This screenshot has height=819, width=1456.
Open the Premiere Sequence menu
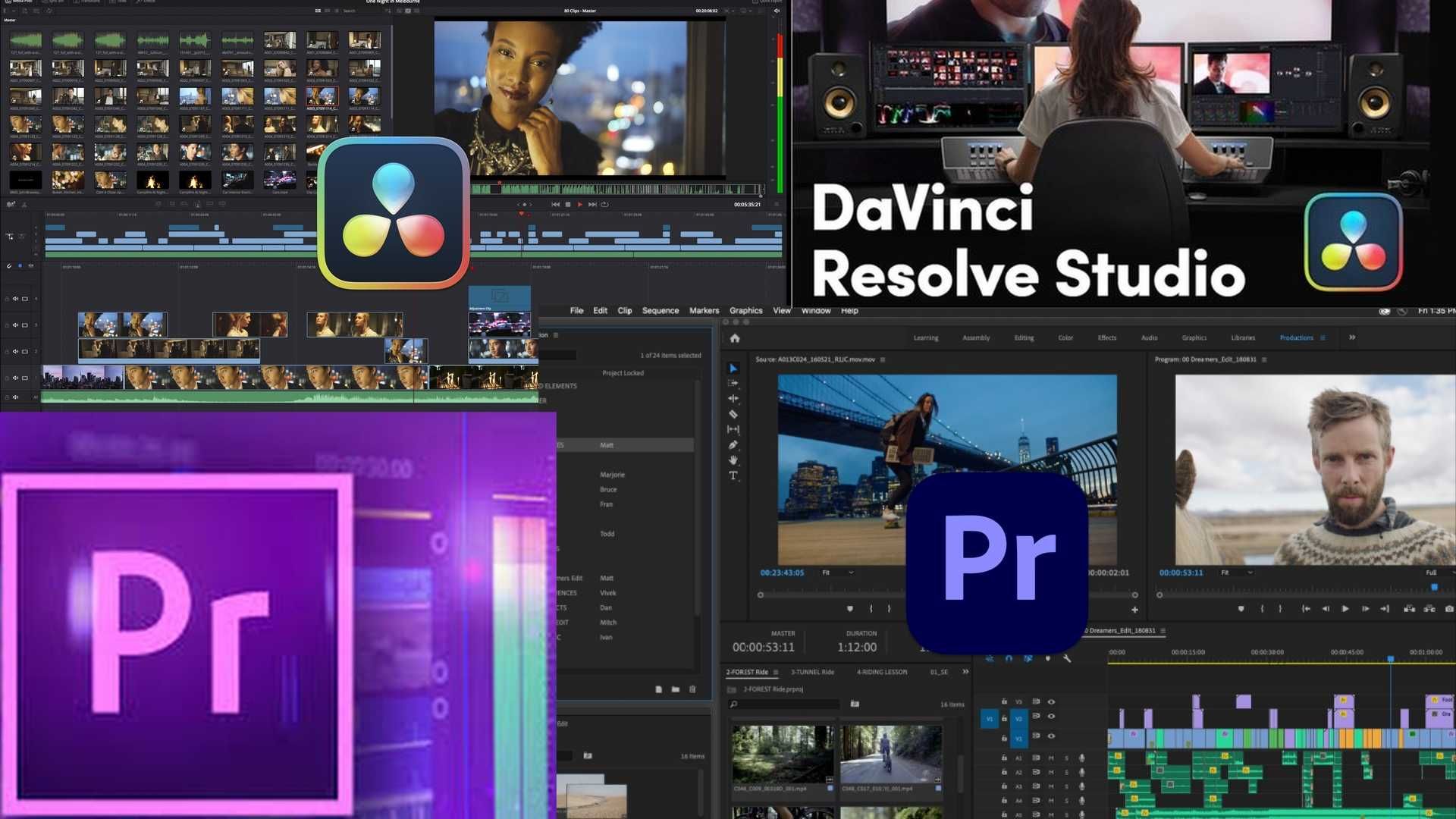pos(661,311)
